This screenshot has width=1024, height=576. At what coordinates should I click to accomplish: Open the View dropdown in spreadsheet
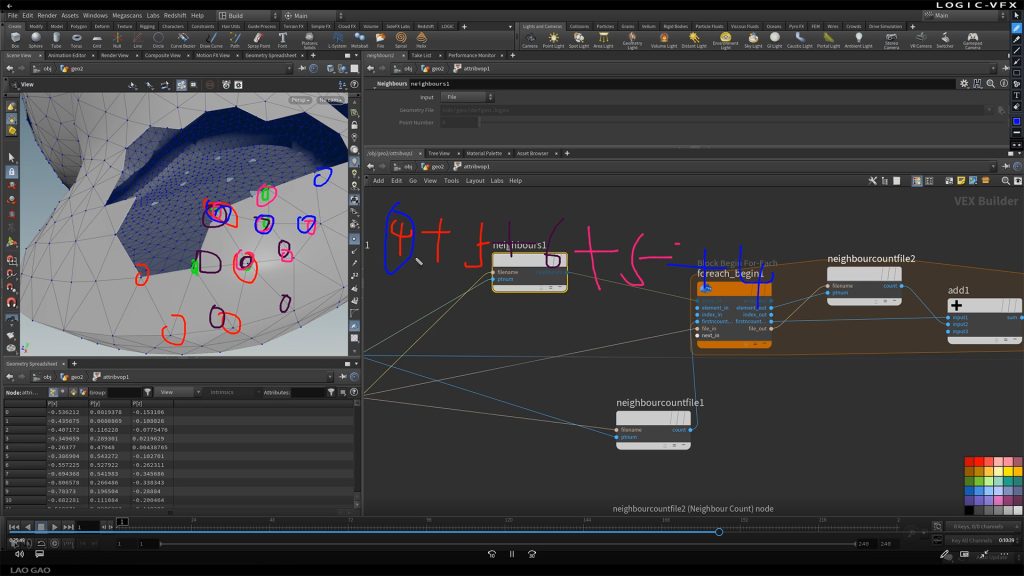(178, 392)
